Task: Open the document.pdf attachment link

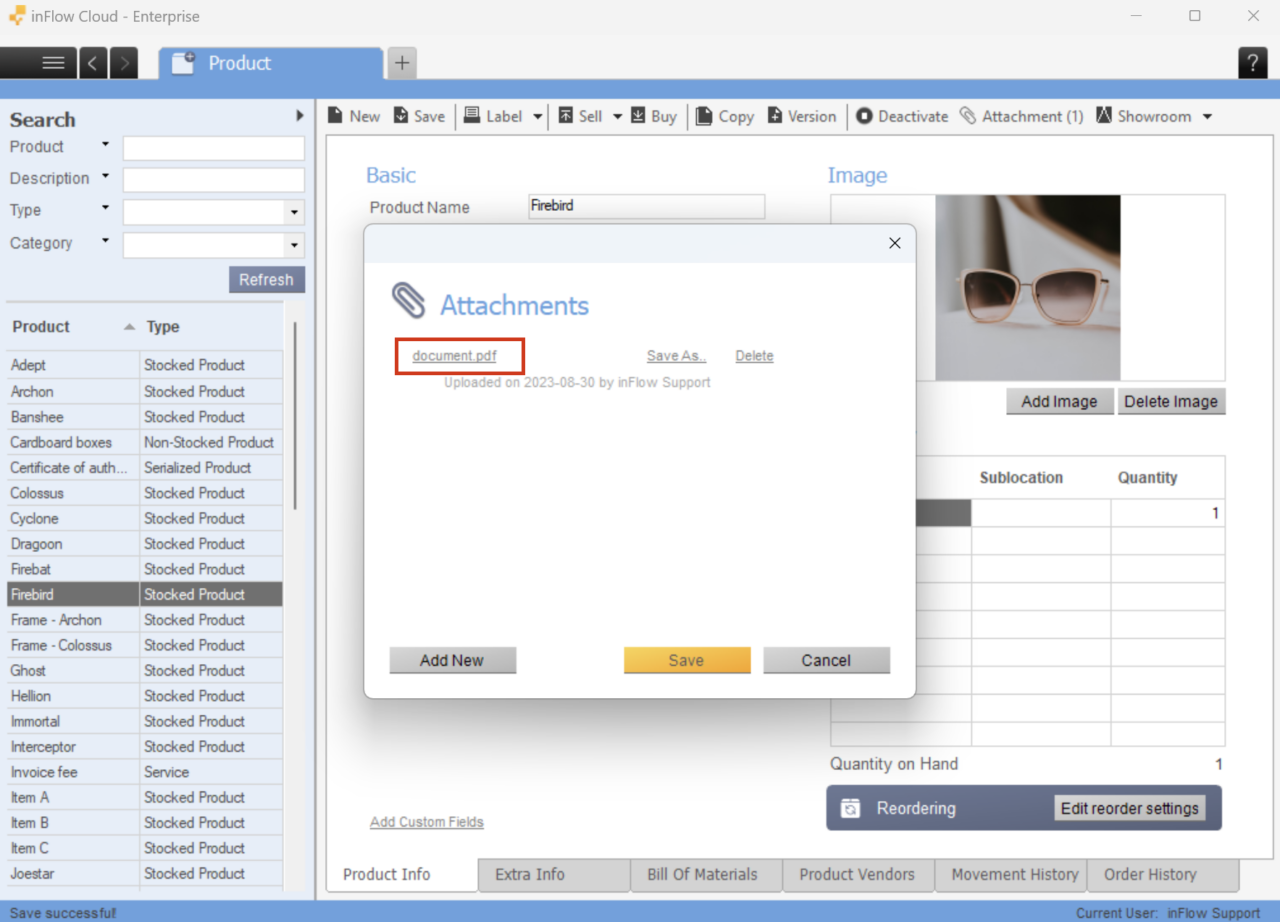Action: [458, 355]
